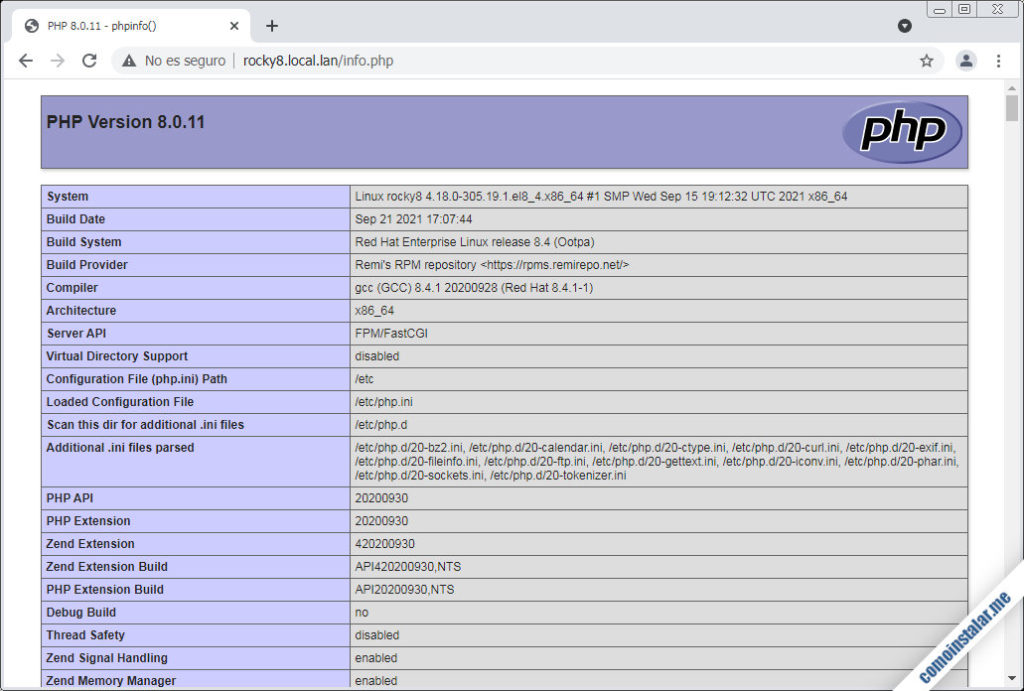Click the browser reload icon
This screenshot has height=691, width=1024.
tap(90, 60)
